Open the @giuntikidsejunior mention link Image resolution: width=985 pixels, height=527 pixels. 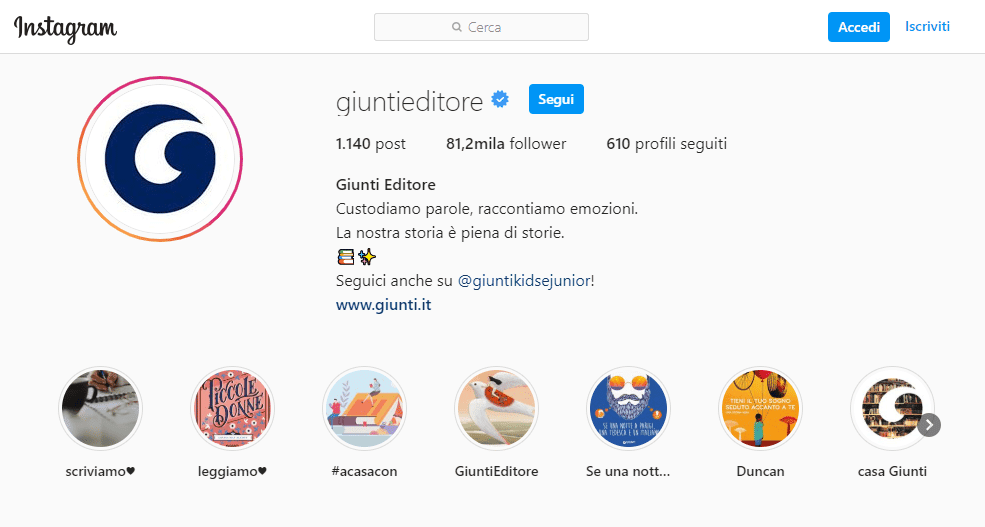(x=524, y=281)
